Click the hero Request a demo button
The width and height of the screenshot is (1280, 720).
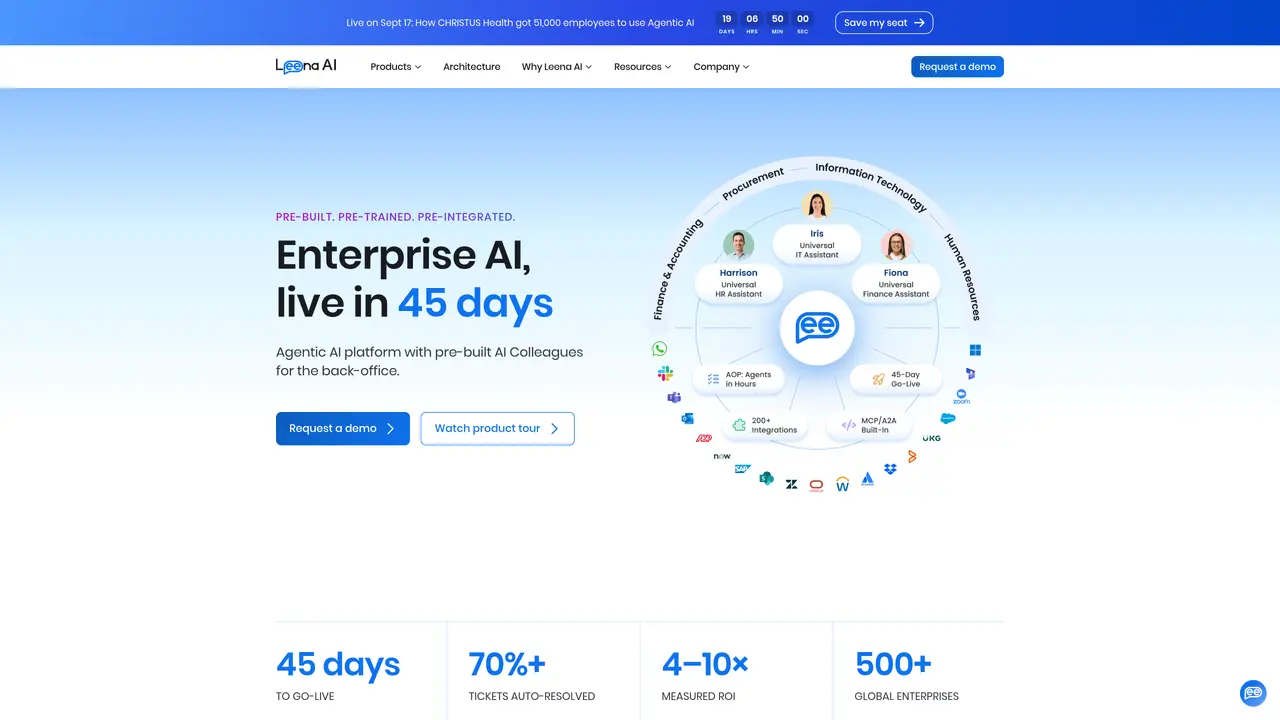(343, 428)
